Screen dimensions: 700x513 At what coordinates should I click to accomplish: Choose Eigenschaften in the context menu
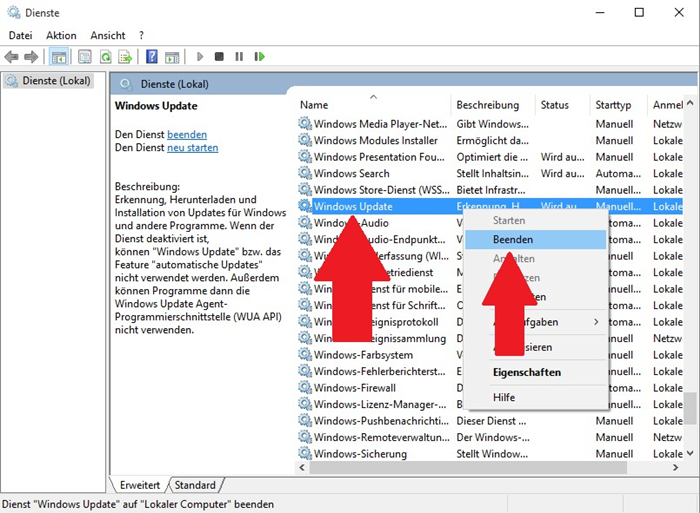click(x=536, y=372)
